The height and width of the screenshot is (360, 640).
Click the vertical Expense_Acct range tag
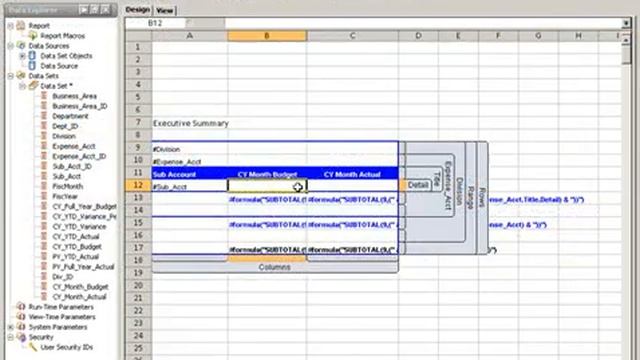coord(447,186)
